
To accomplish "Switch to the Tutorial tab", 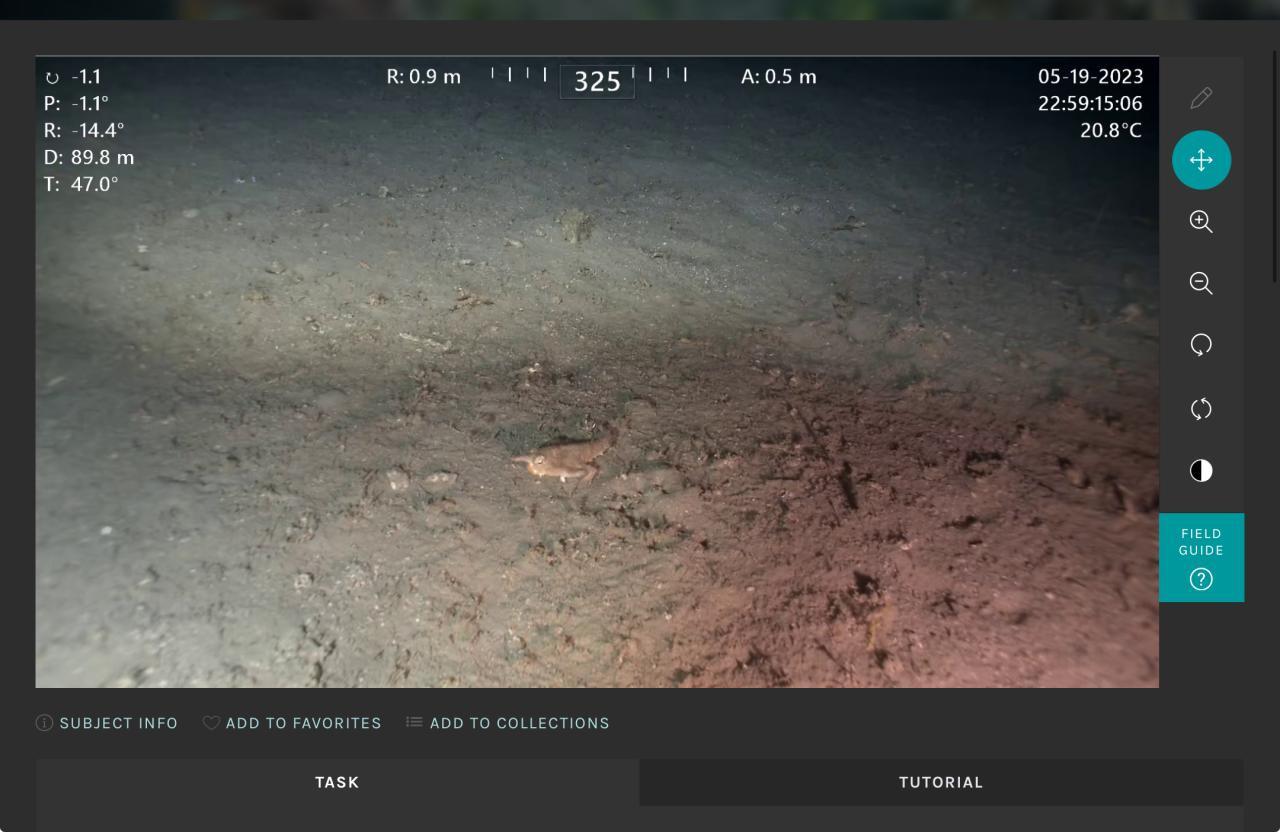I will (941, 782).
